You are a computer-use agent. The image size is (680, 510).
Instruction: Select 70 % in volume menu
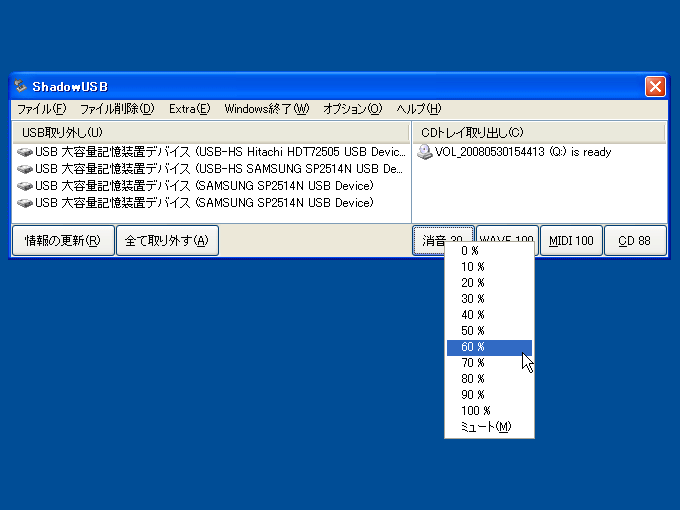pyautogui.click(x=489, y=363)
